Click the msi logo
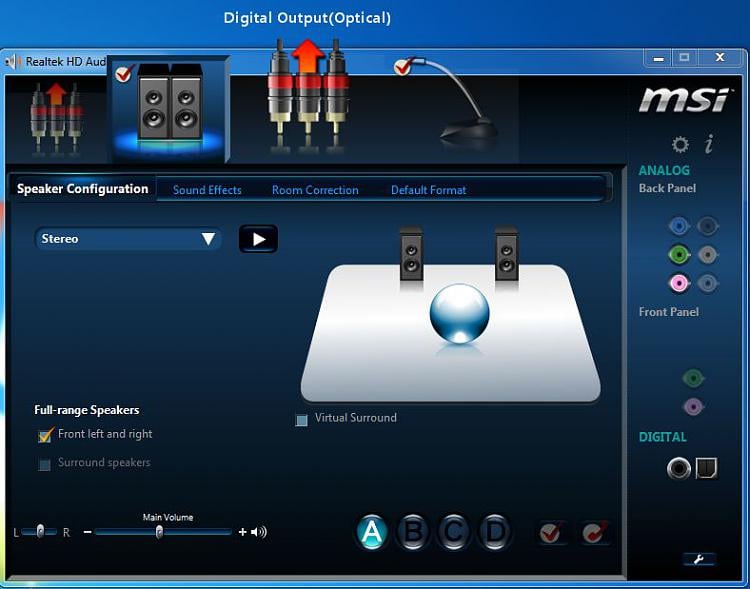Image resolution: width=750 pixels, height=589 pixels. tap(684, 100)
